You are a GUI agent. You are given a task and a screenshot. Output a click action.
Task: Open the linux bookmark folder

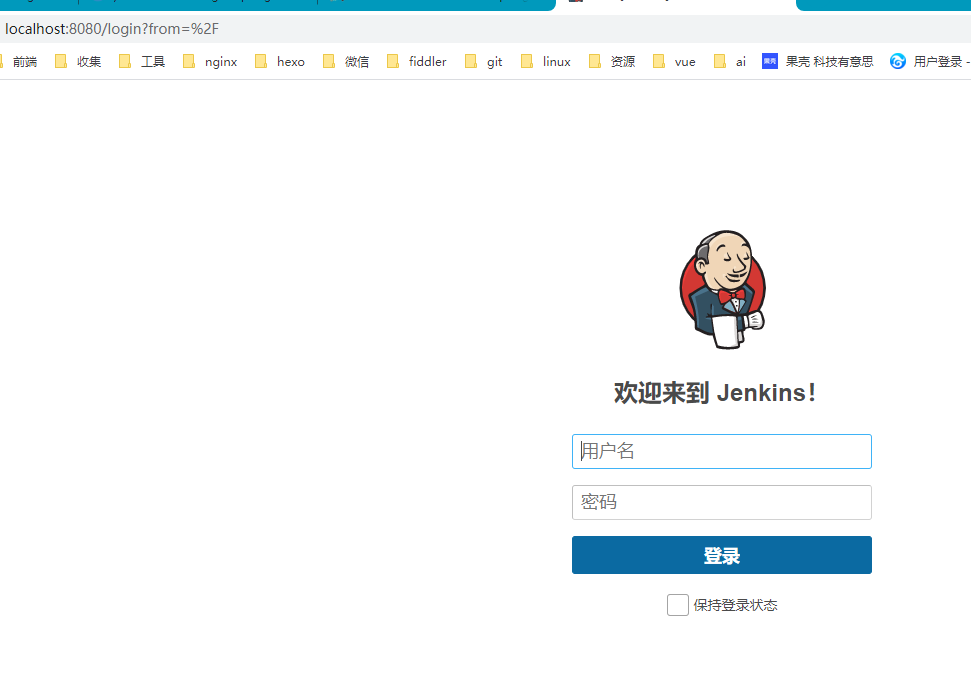(546, 61)
